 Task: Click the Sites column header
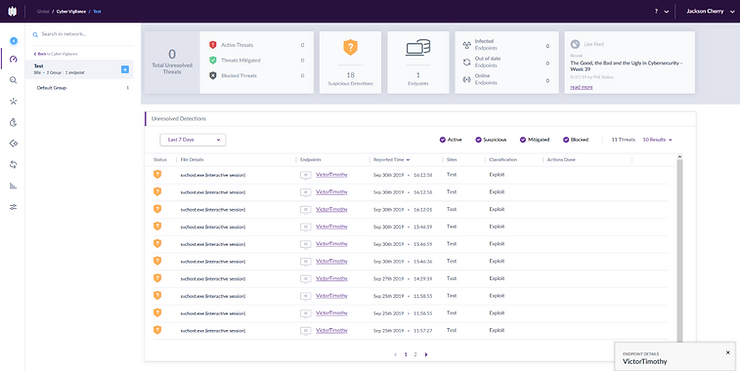[x=452, y=160]
